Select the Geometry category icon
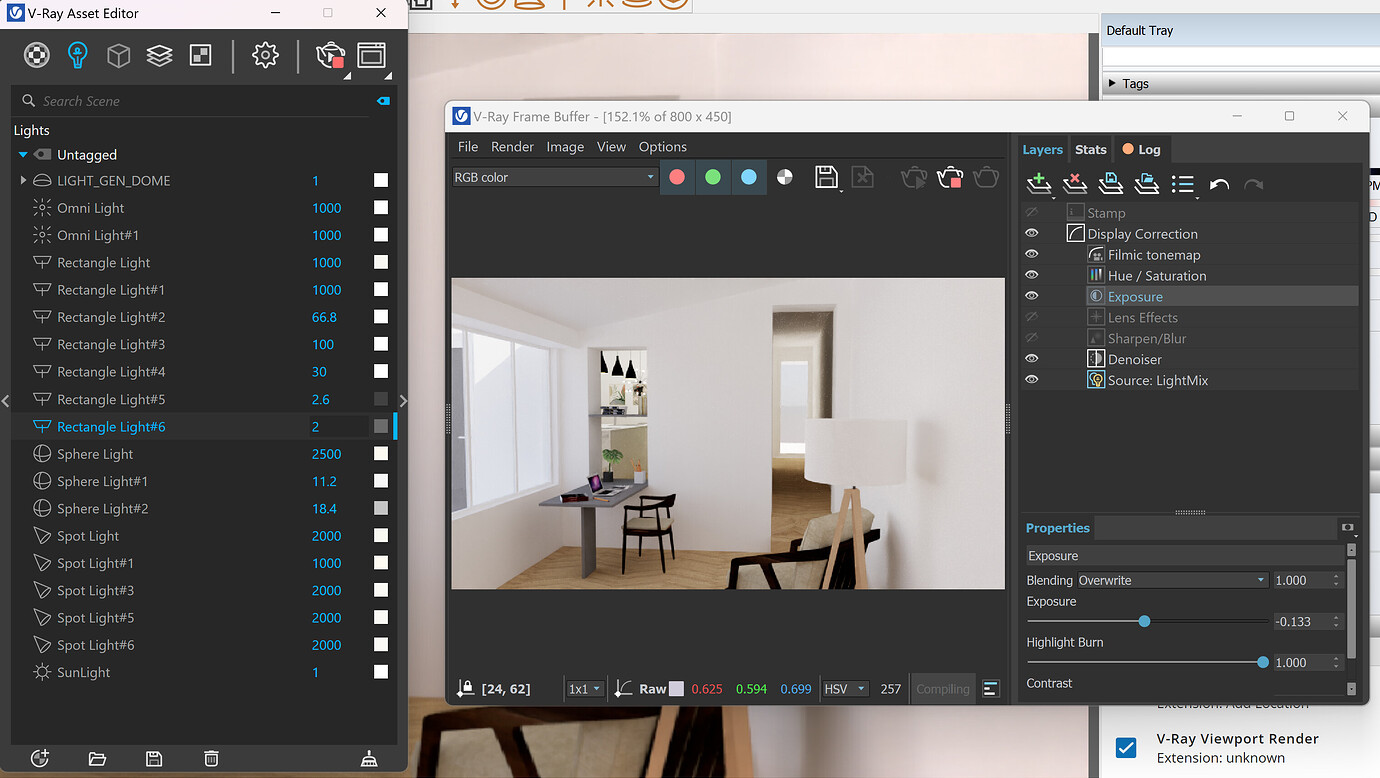Viewport: 1380px width, 778px height. click(118, 55)
